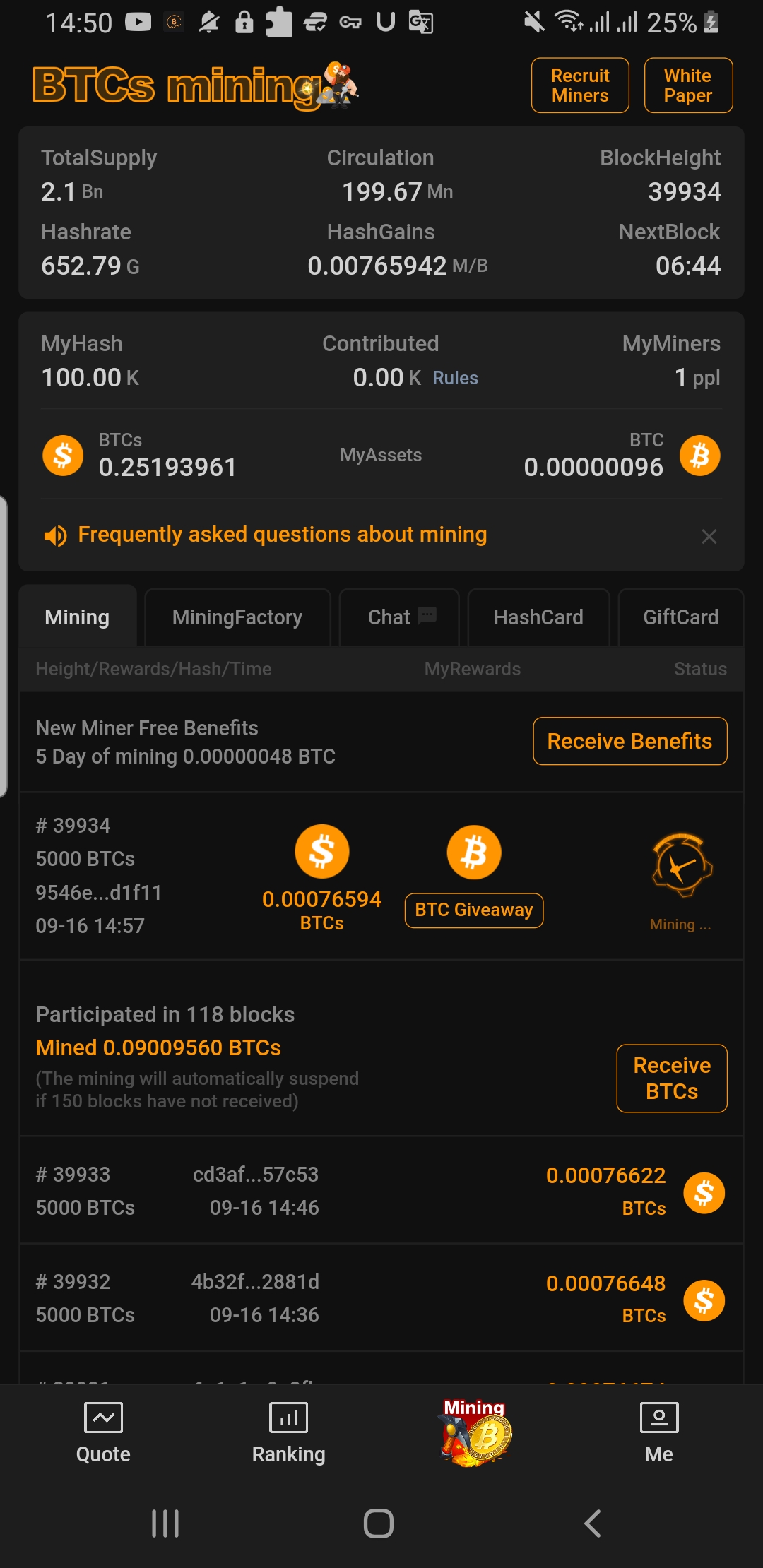Open the Quote chart icon
Screen dimensions: 763x1568
pos(103,1418)
